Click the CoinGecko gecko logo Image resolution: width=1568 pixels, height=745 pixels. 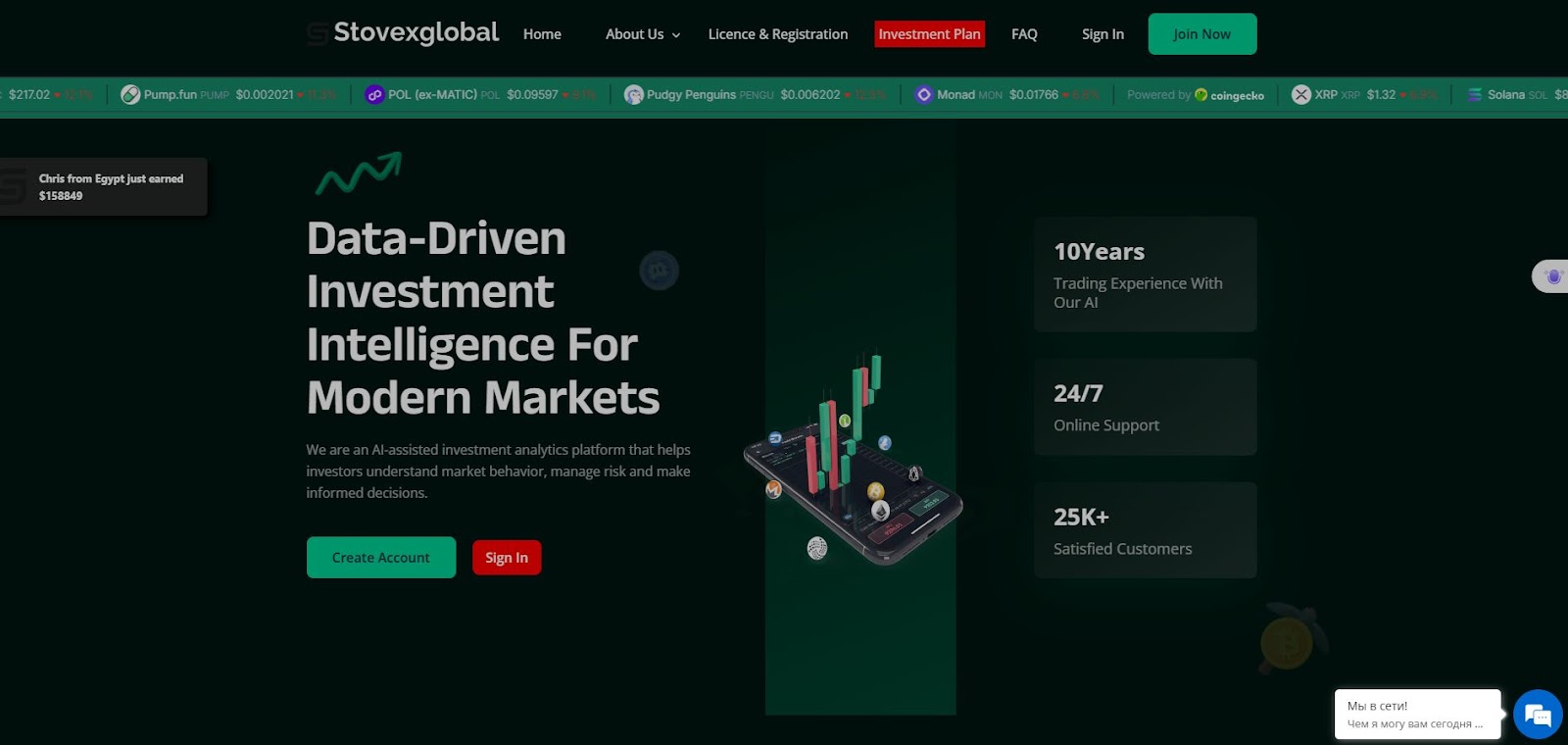(1200, 95)
